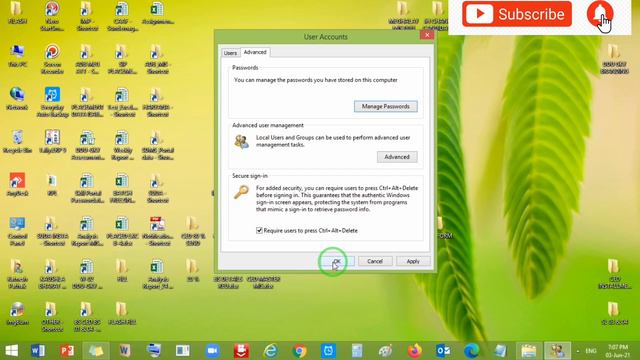Image resolution: width=640 pixels, height=360 pixels.
Task: Launch Firefox from the taskbar
Action: pyautogui.click(x=414, y=351)
